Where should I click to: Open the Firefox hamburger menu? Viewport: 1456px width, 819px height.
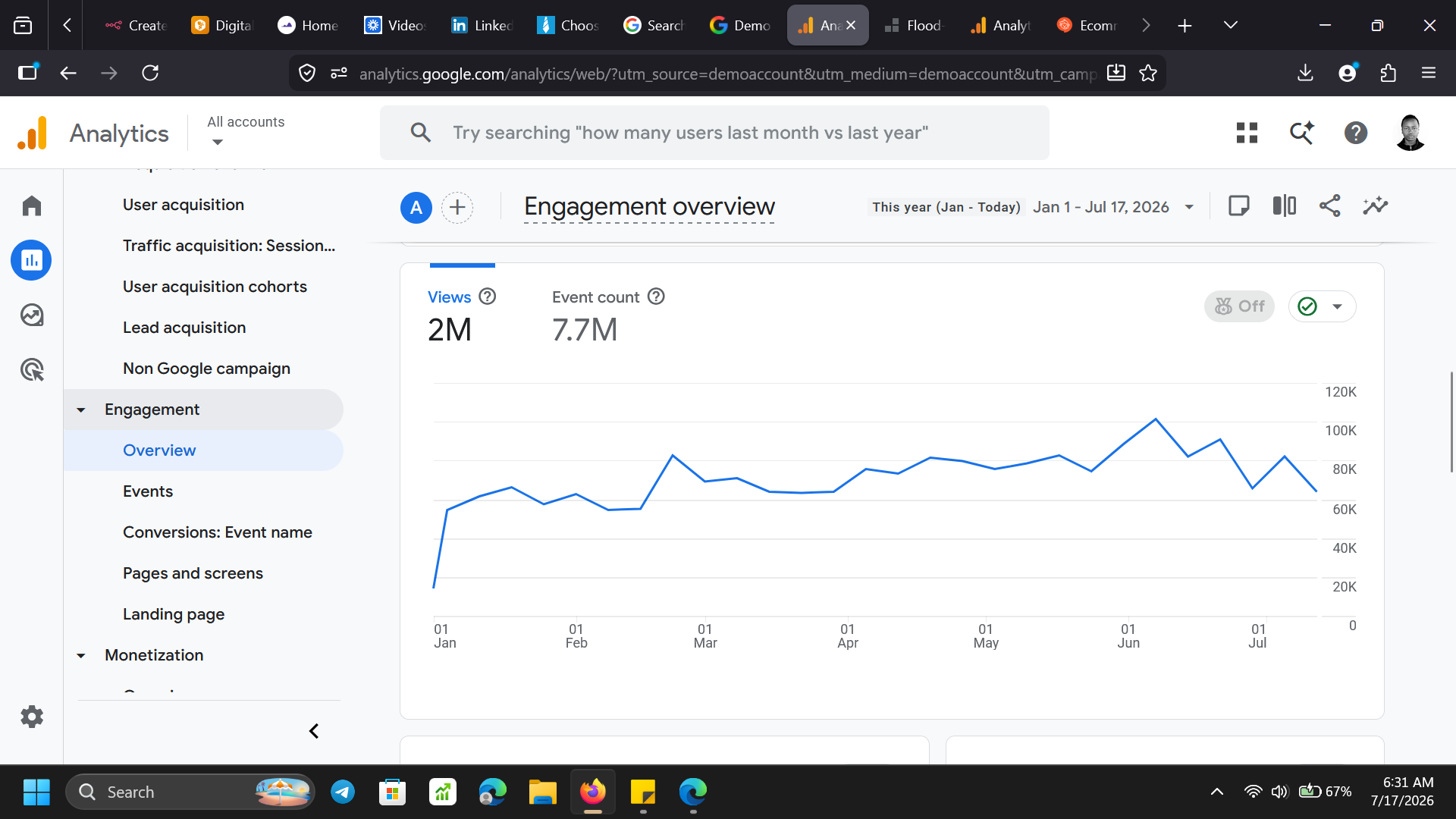(x=1429, y=73)
